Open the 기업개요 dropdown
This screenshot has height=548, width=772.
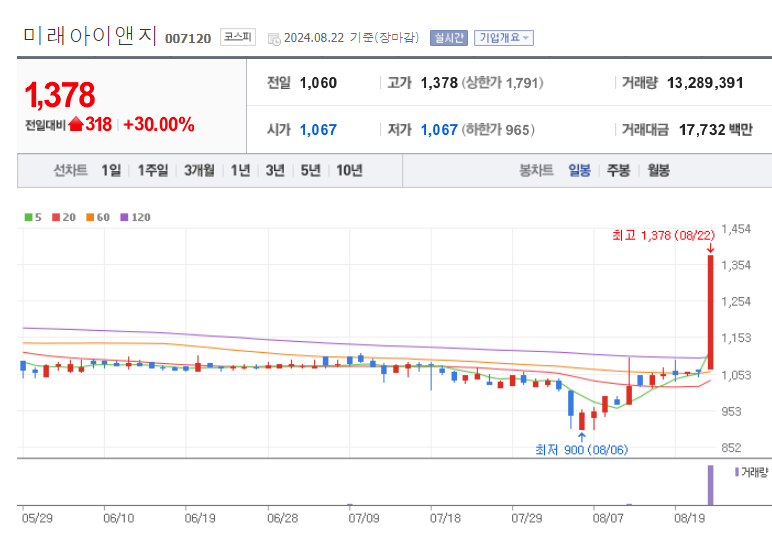pos(504,38)
